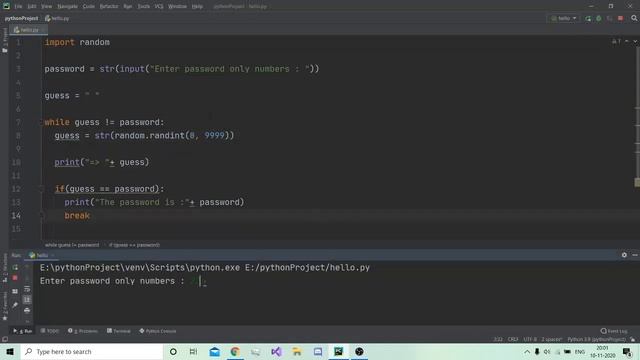
Task: Open Visual Studio from the taskbar
Action: tap(276, 351)
